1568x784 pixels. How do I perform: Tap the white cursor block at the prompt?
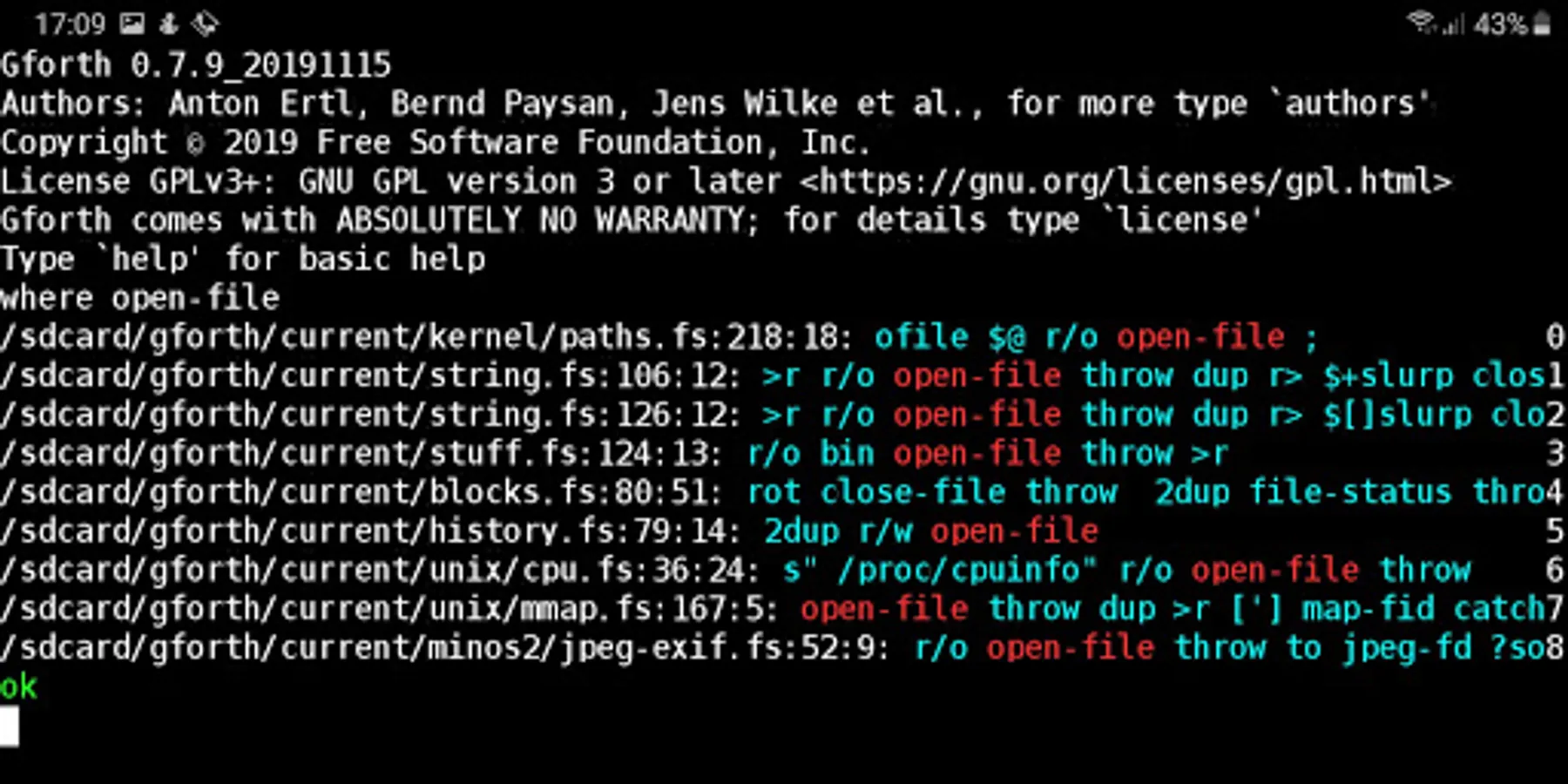[10, 727]
